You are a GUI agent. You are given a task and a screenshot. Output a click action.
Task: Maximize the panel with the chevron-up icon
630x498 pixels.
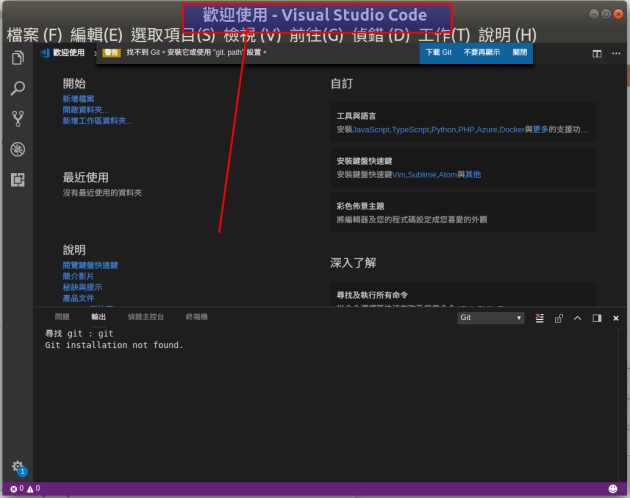pos(577,318)
